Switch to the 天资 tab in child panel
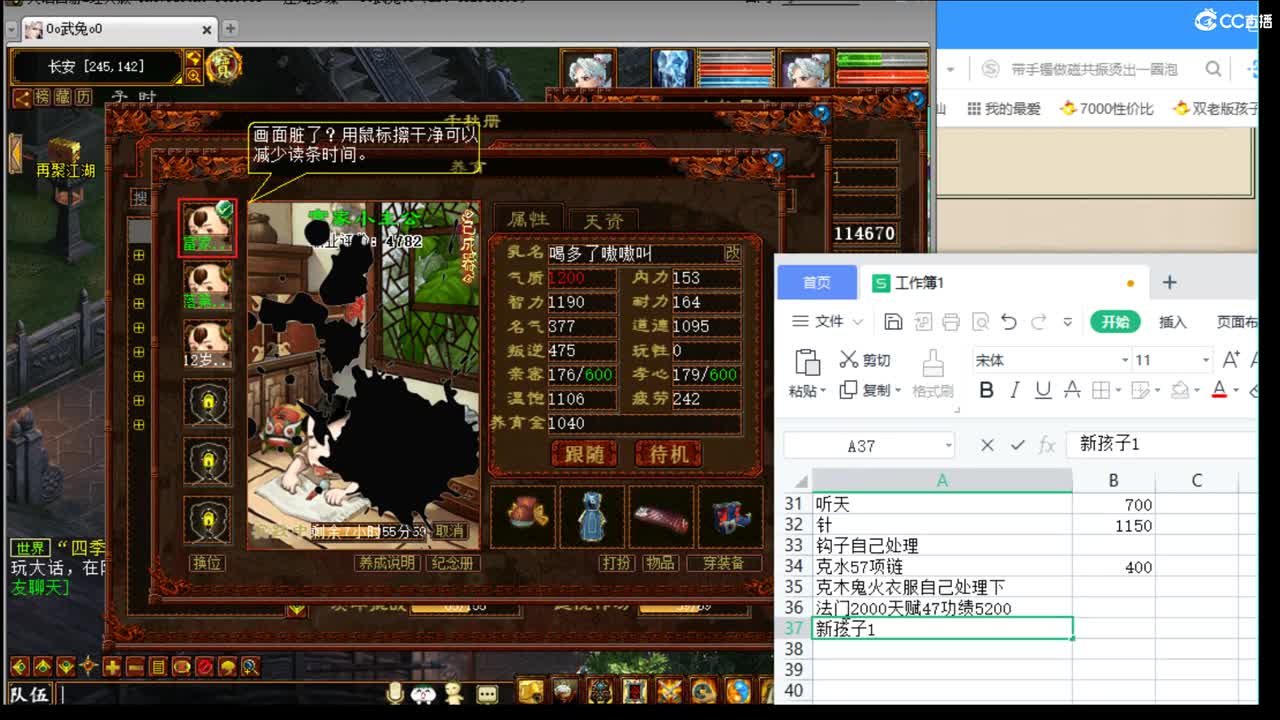The image size is (1280, 720). pyautogui.click(x=603, y=220)
